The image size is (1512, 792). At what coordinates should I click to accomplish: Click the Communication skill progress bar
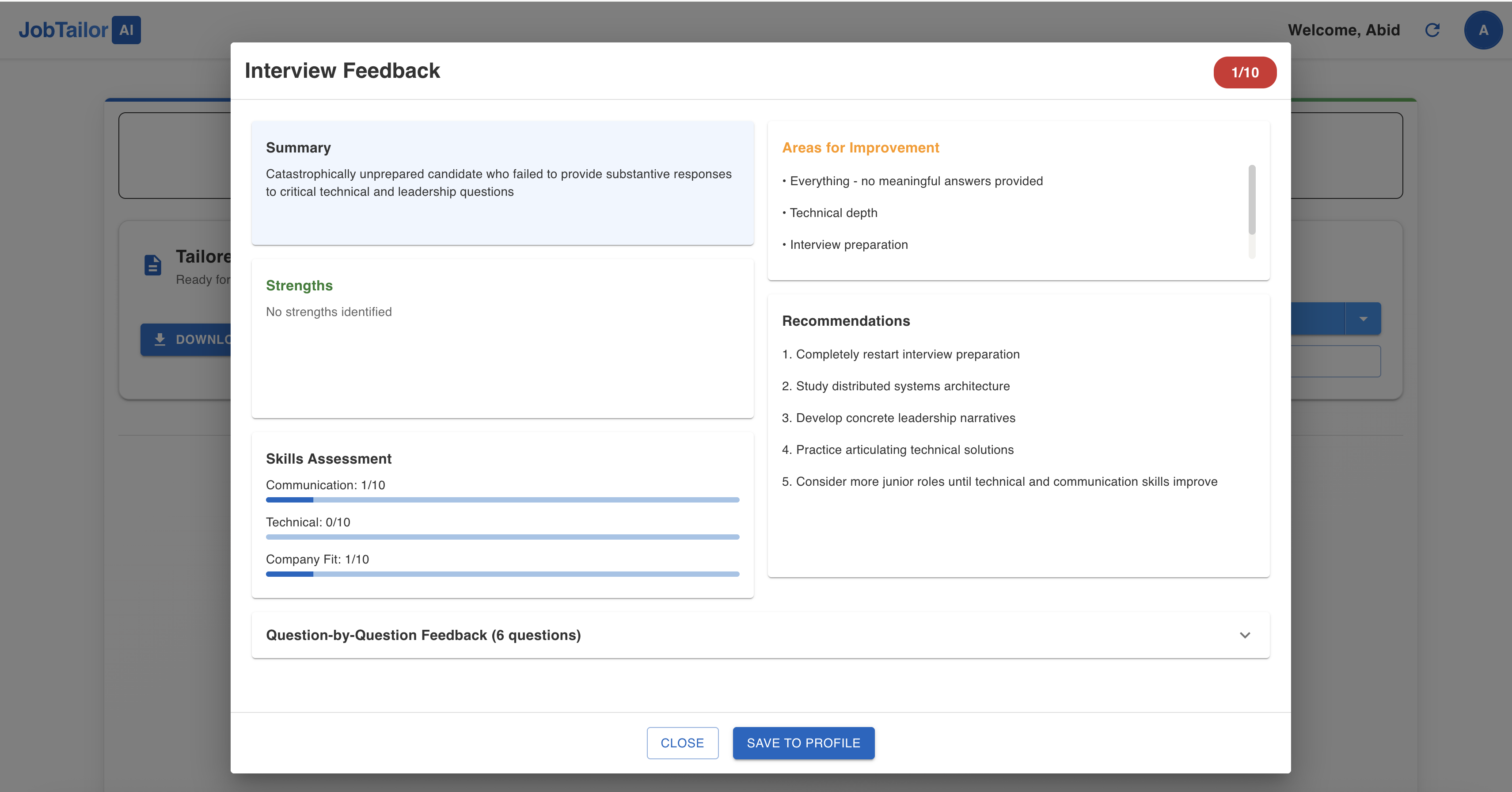click(502, 499)
